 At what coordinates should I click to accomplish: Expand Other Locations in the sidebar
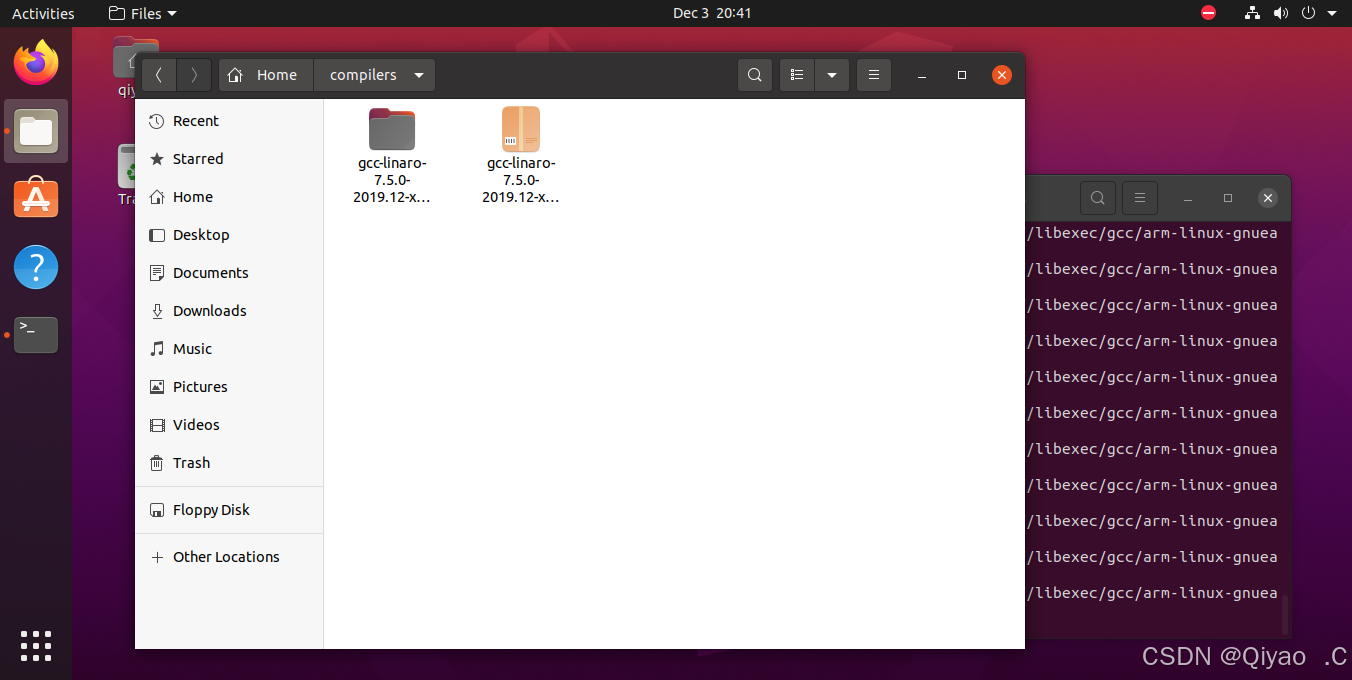point(225,556)
